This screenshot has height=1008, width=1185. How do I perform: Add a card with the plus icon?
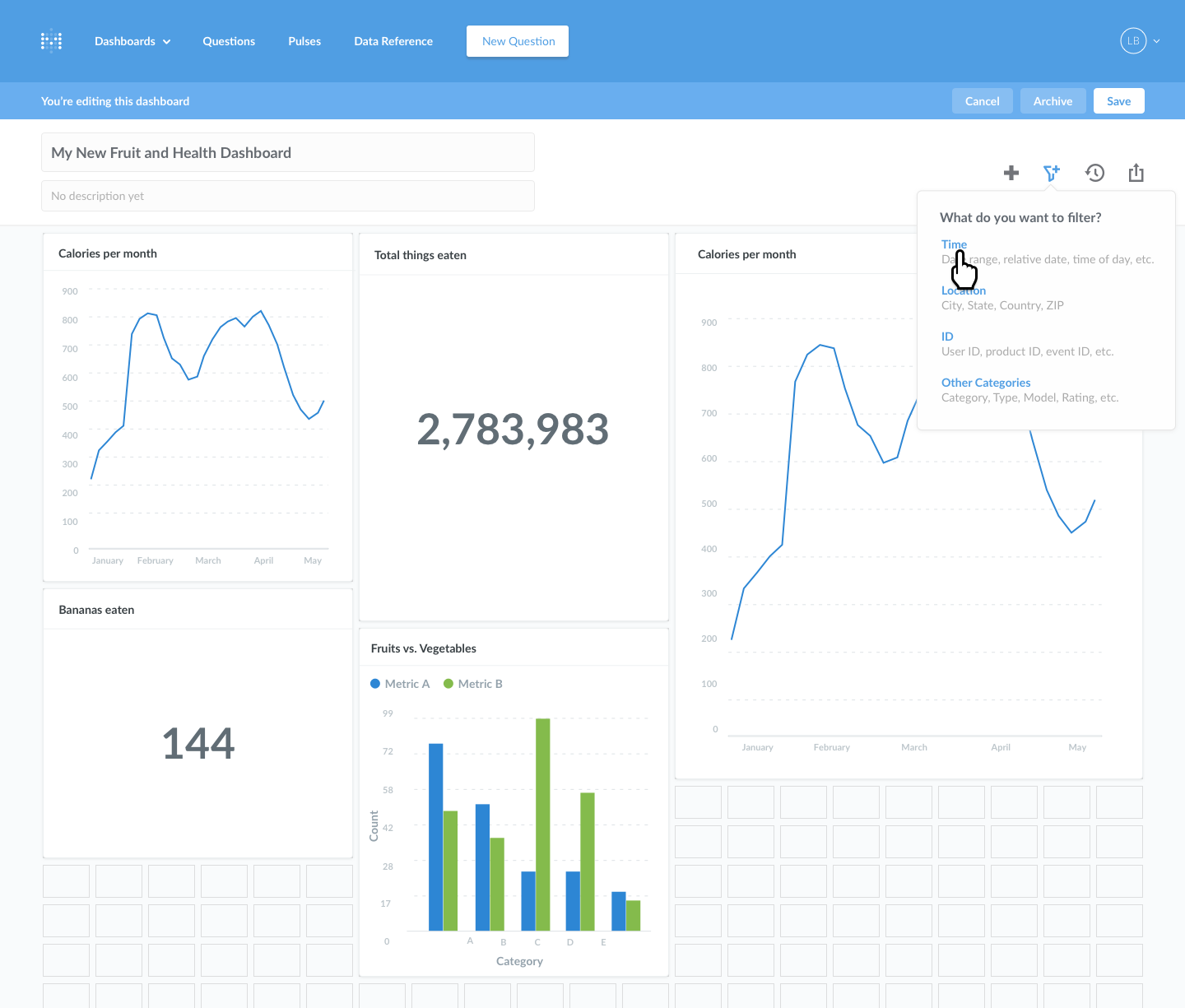[1011, 173]
